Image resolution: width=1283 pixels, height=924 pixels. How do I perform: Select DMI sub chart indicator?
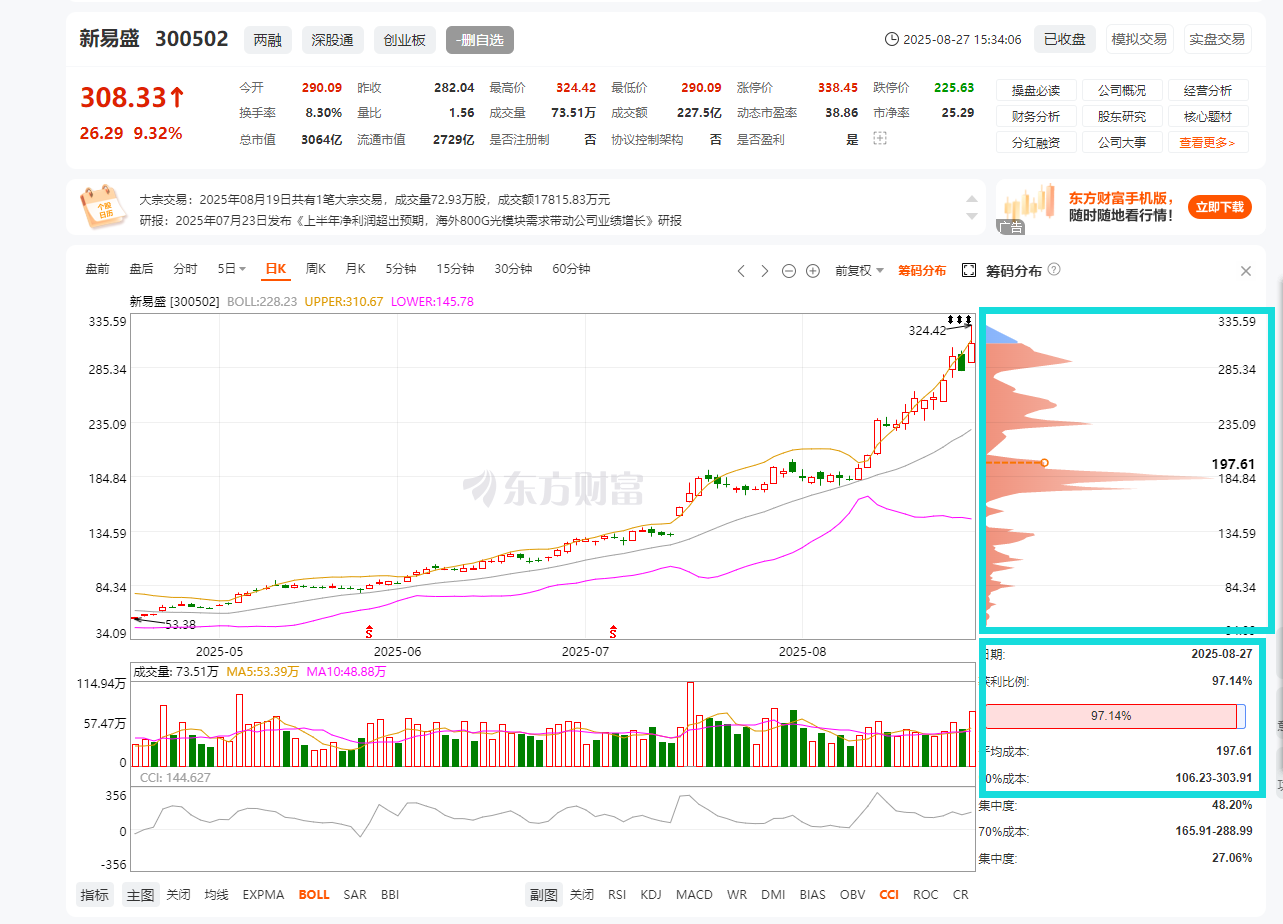pos(773,894)
